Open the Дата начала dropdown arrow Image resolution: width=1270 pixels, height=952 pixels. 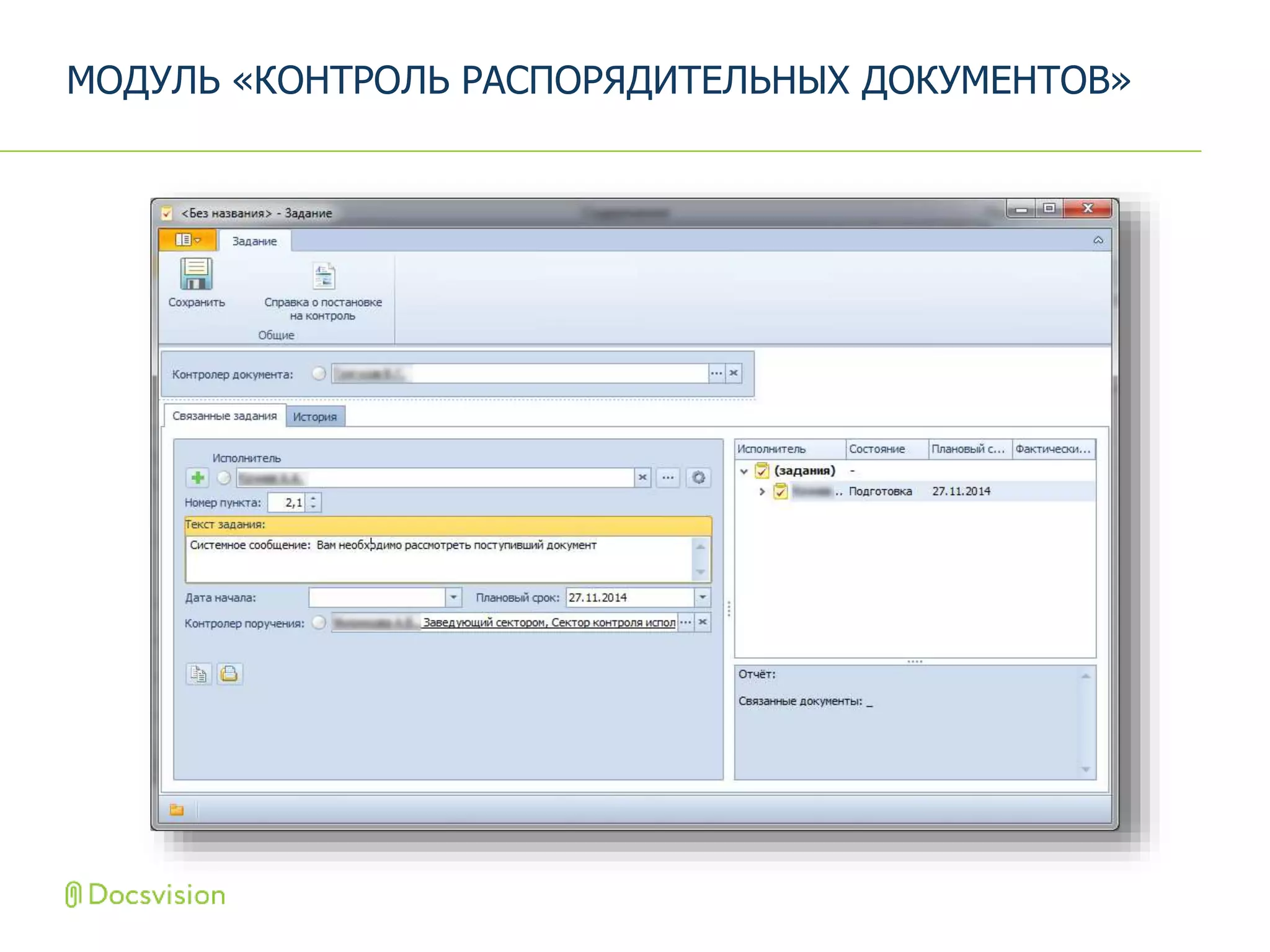(454, 597)
